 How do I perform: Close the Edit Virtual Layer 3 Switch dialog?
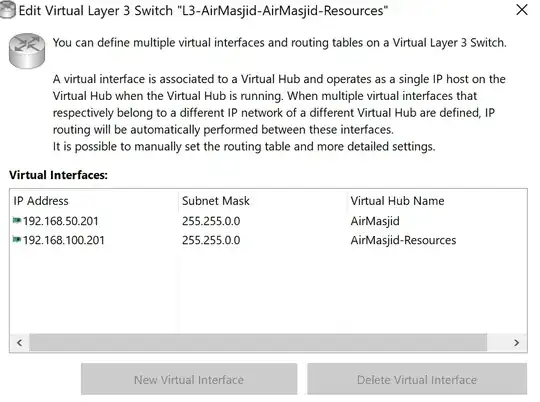pyautogui.click(x=522, y=9)
